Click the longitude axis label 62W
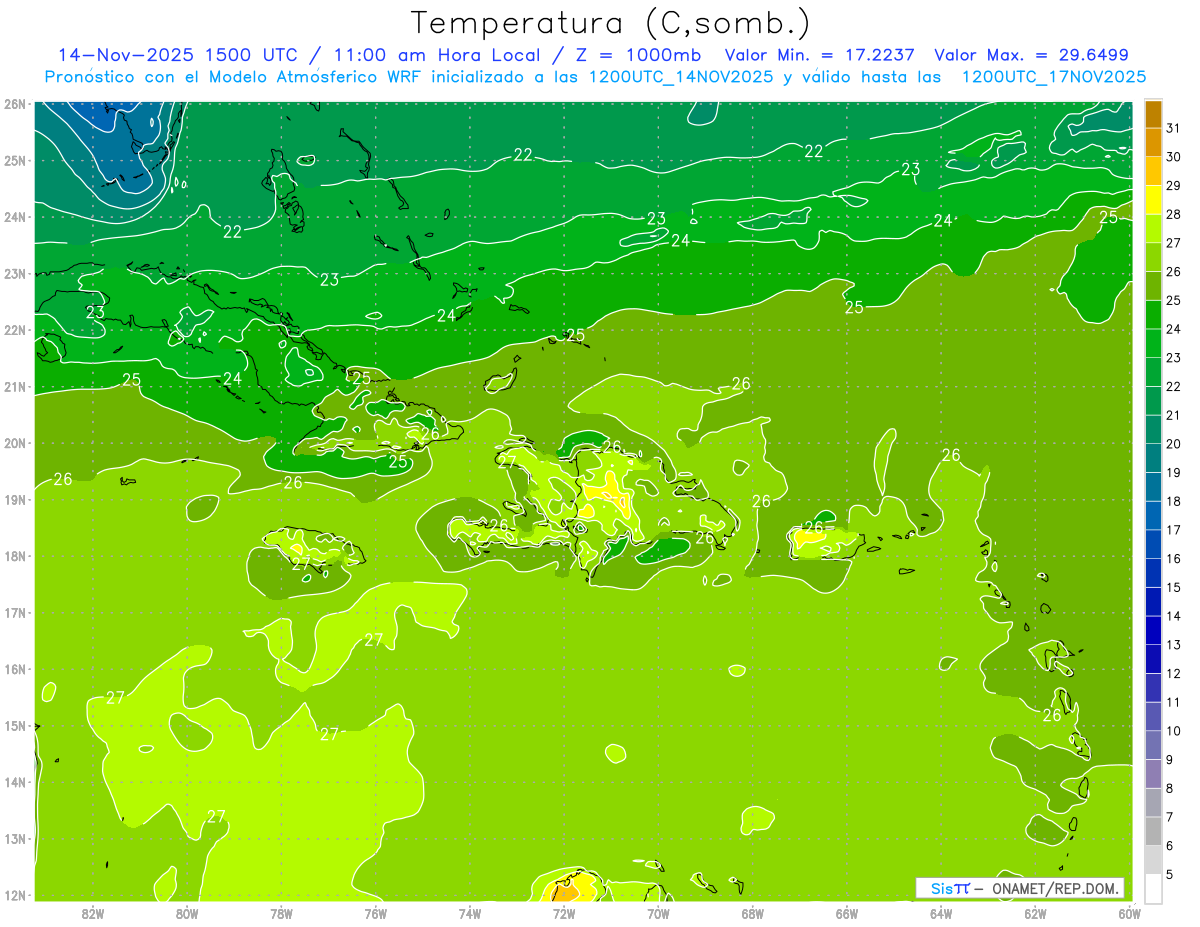1200x927 pixels. (1035, 913)
